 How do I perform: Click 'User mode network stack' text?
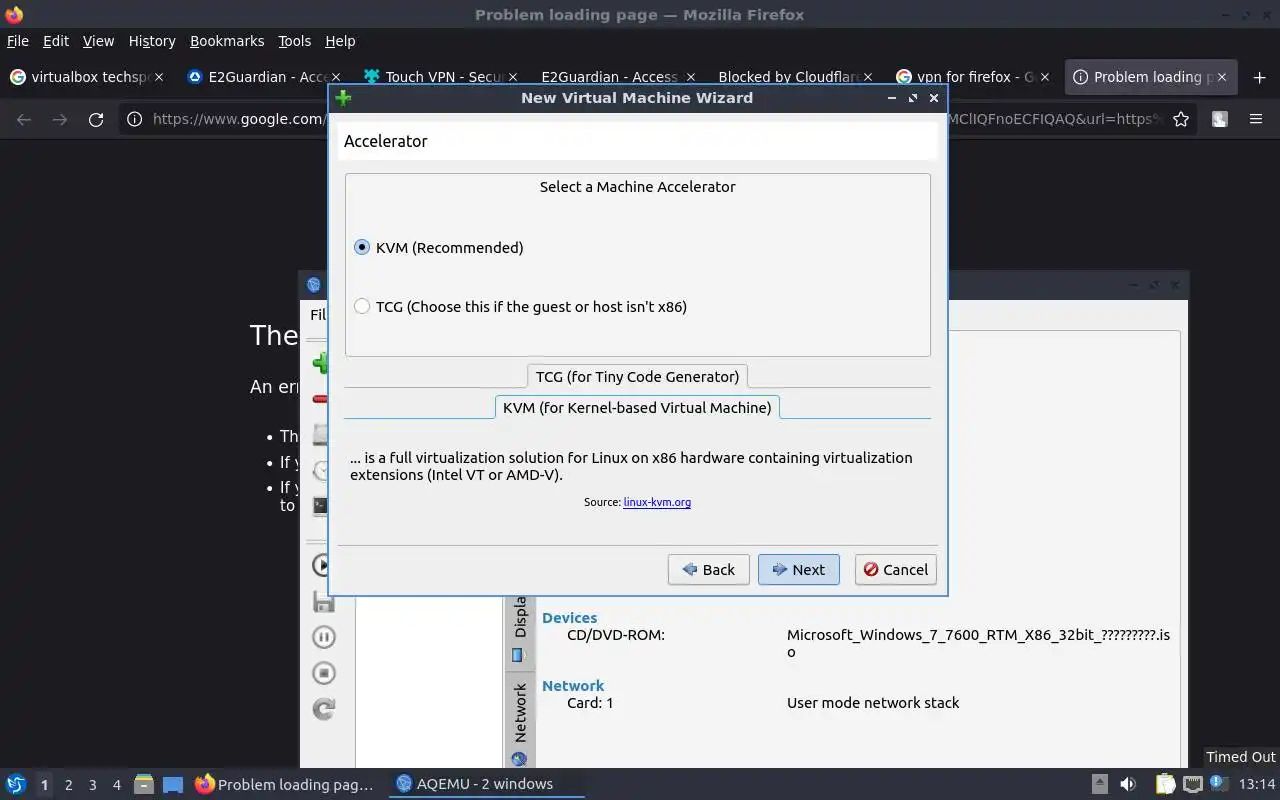tap(873, 703)
